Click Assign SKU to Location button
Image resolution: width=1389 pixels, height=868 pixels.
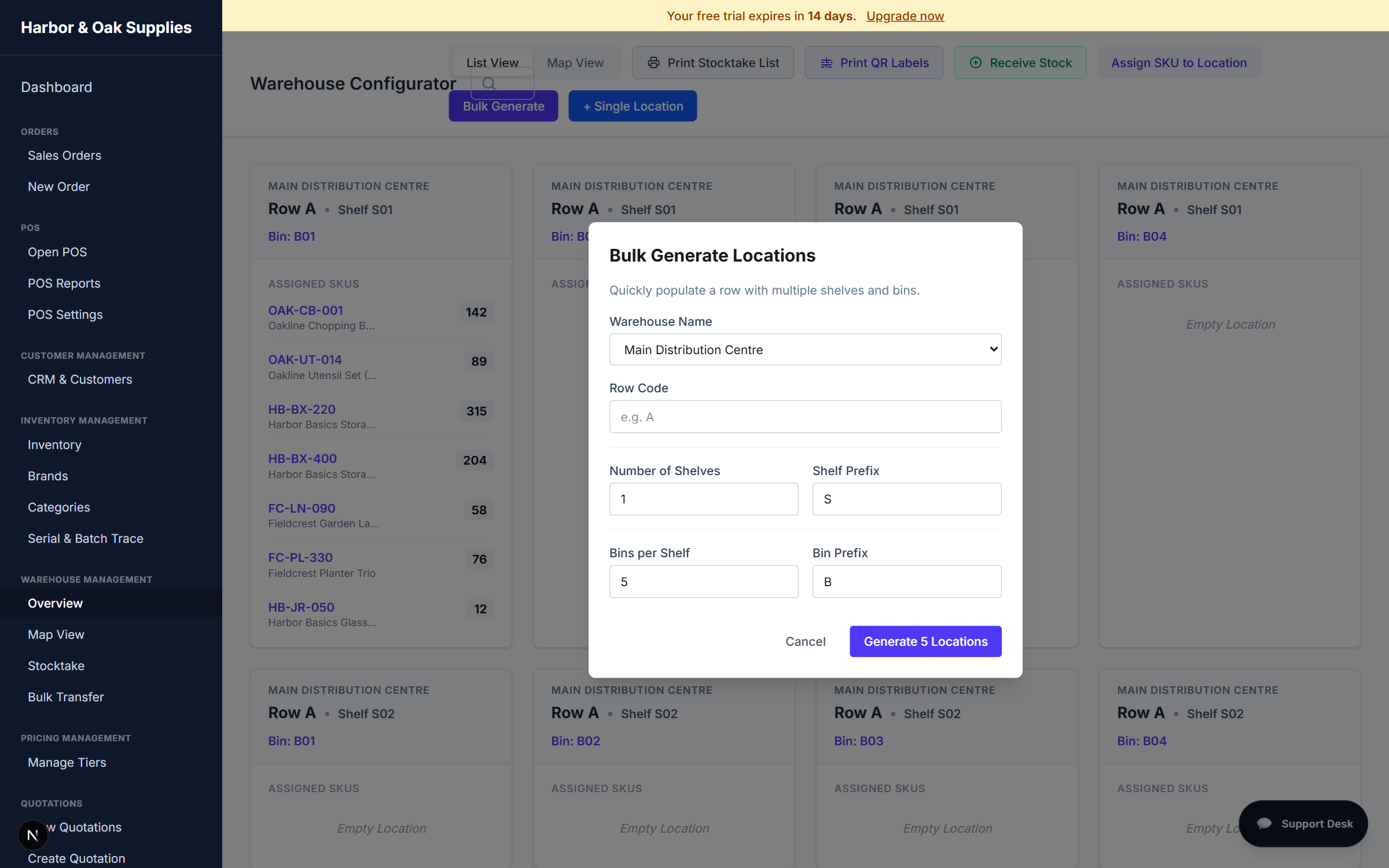tap(1179, 62)
